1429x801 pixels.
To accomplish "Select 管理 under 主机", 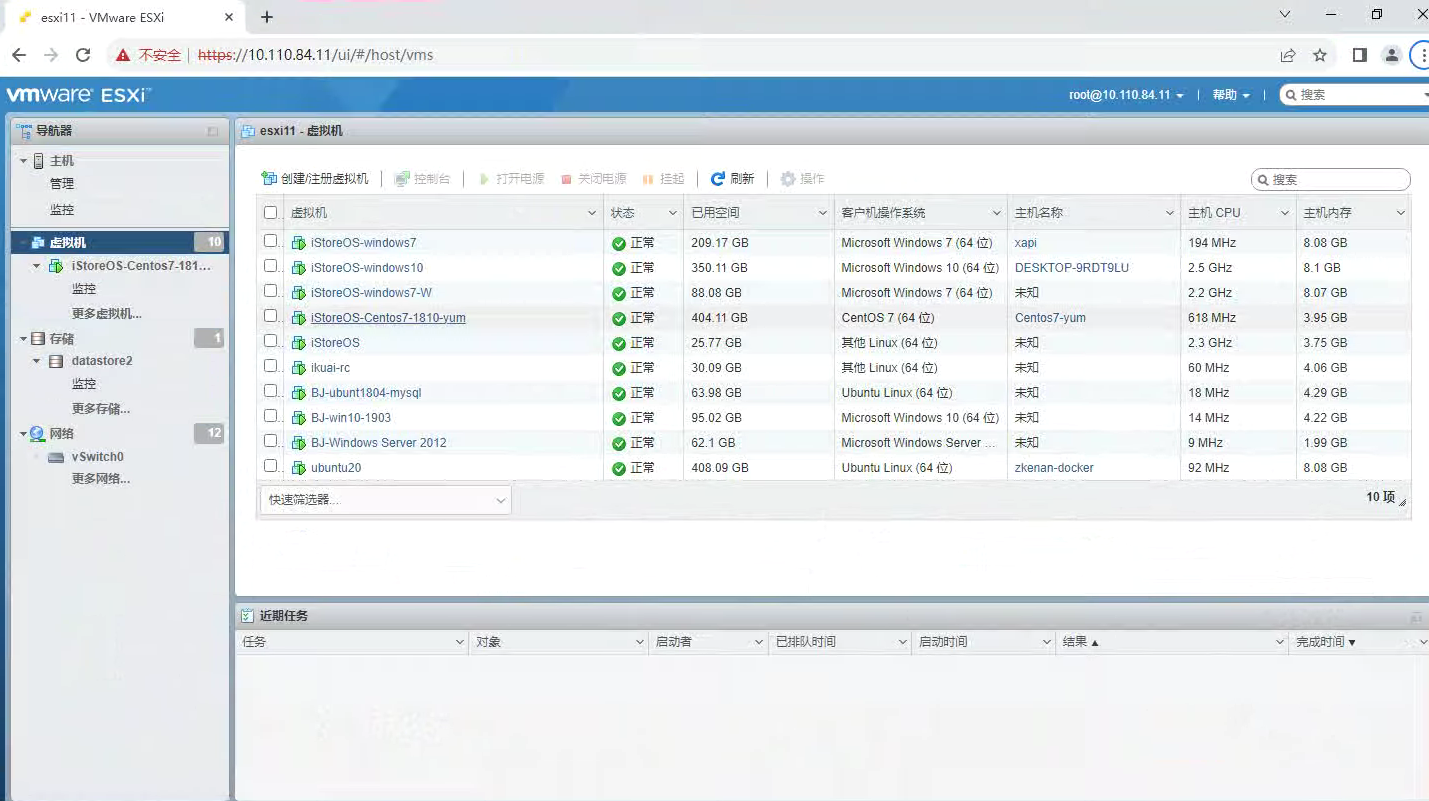I will [x=62, y=184].
